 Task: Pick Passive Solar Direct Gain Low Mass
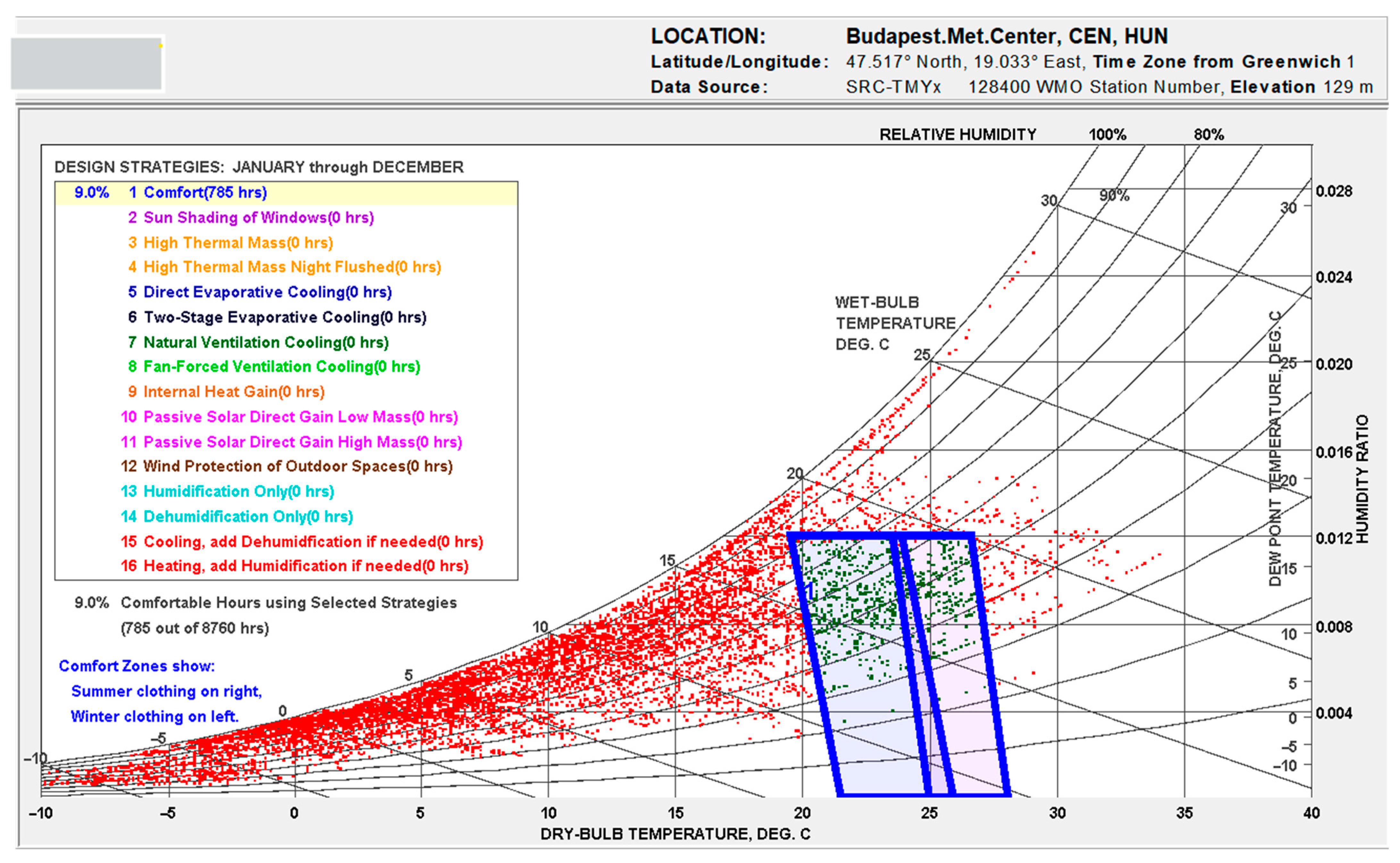(x=300, y=417)
